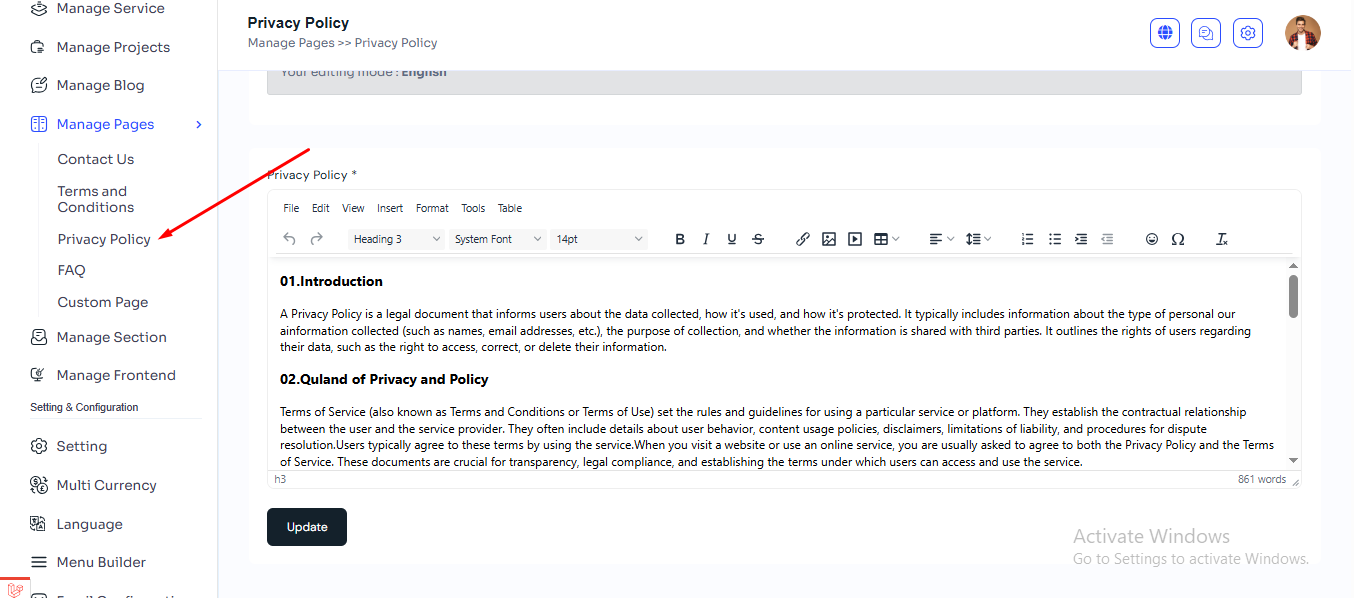Open the Insert menu in editor
The image size is (1354, 598).
[390, 208]
